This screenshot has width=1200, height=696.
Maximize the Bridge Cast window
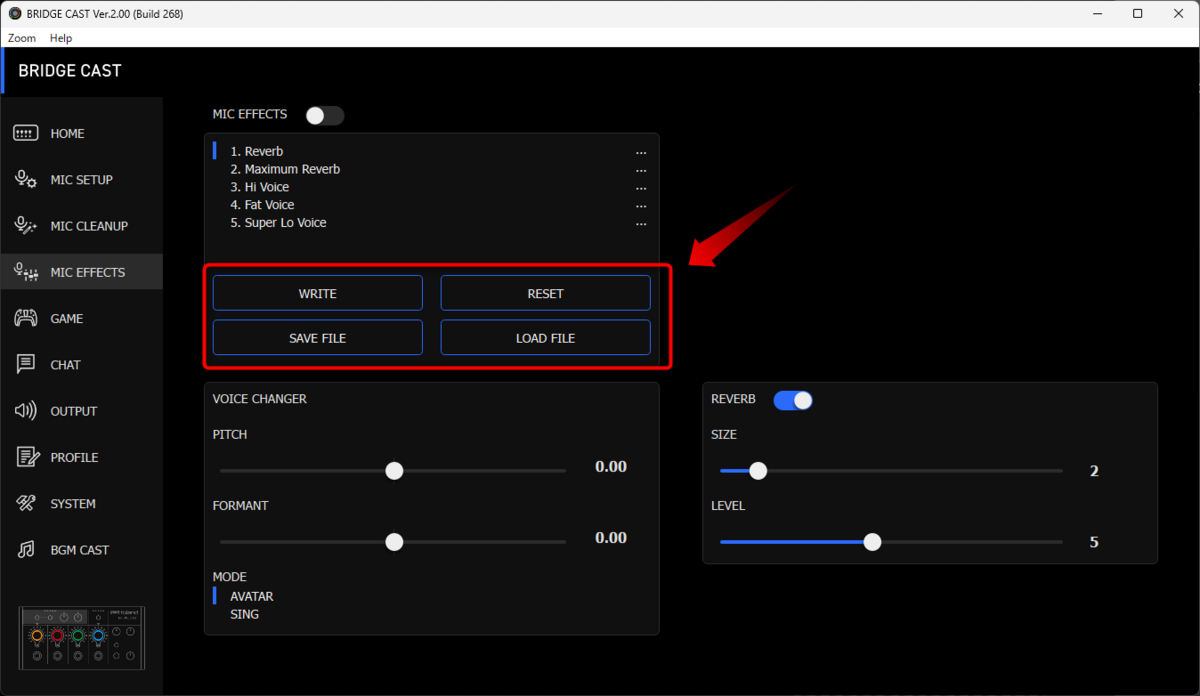click(x=1137, y=14)
